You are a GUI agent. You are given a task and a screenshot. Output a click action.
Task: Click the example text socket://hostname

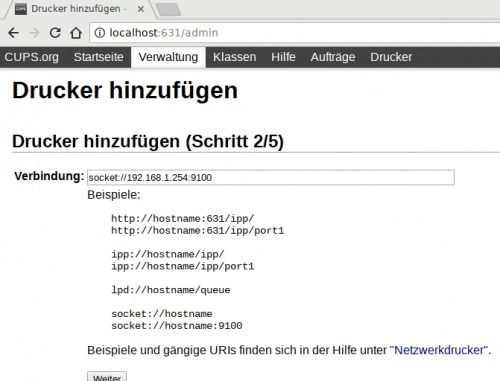point(162,314)
